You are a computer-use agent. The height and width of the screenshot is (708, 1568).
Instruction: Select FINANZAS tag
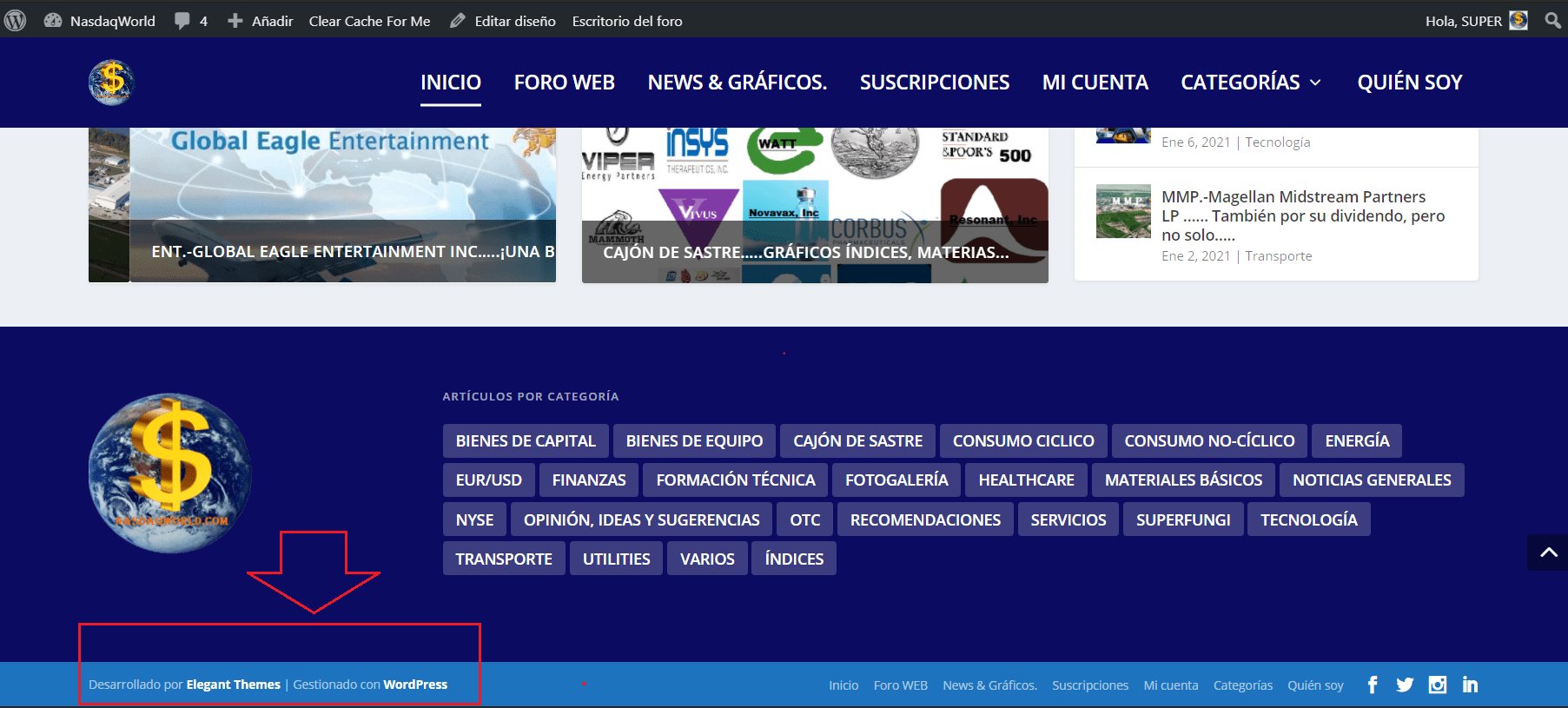[589, 480]
